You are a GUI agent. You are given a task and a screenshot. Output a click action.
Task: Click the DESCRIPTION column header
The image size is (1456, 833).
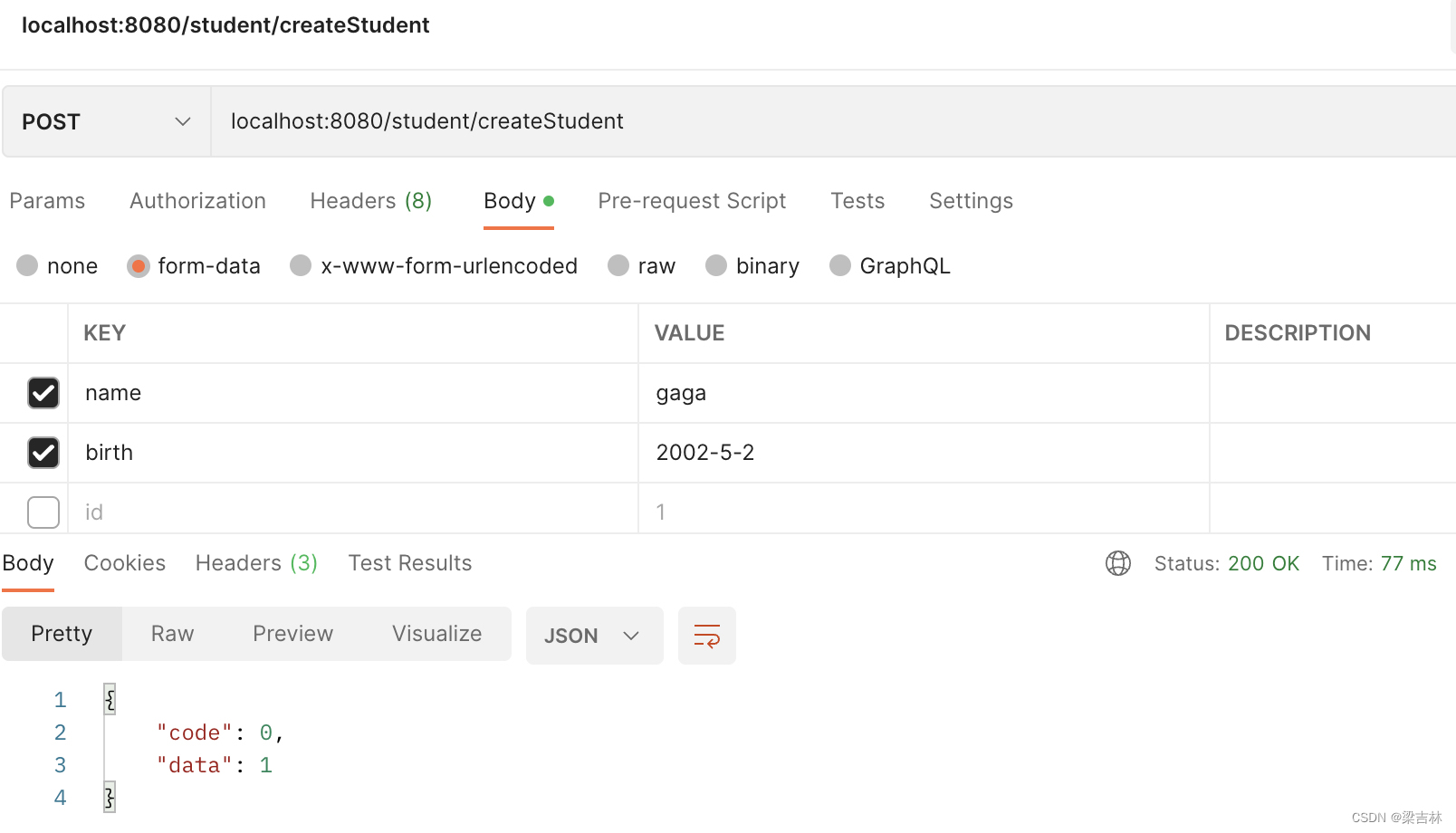(x=1298, y=333)
